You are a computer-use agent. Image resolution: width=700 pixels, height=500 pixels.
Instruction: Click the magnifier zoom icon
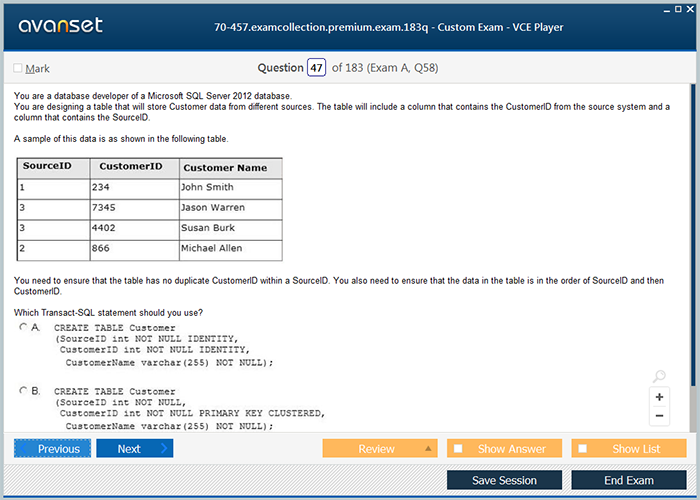(x=659, y=376)
